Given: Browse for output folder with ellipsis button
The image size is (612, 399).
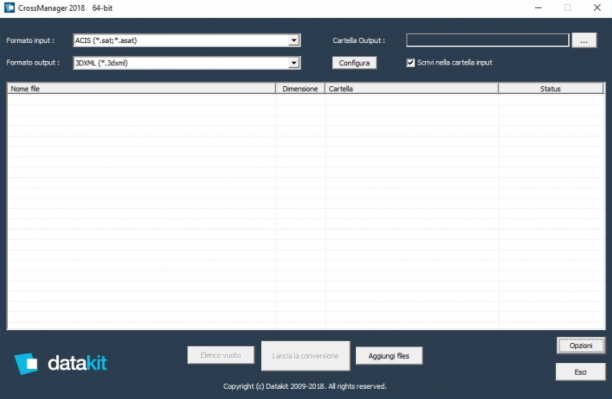Looking at the screenshot, I should (x=584, y=41).
